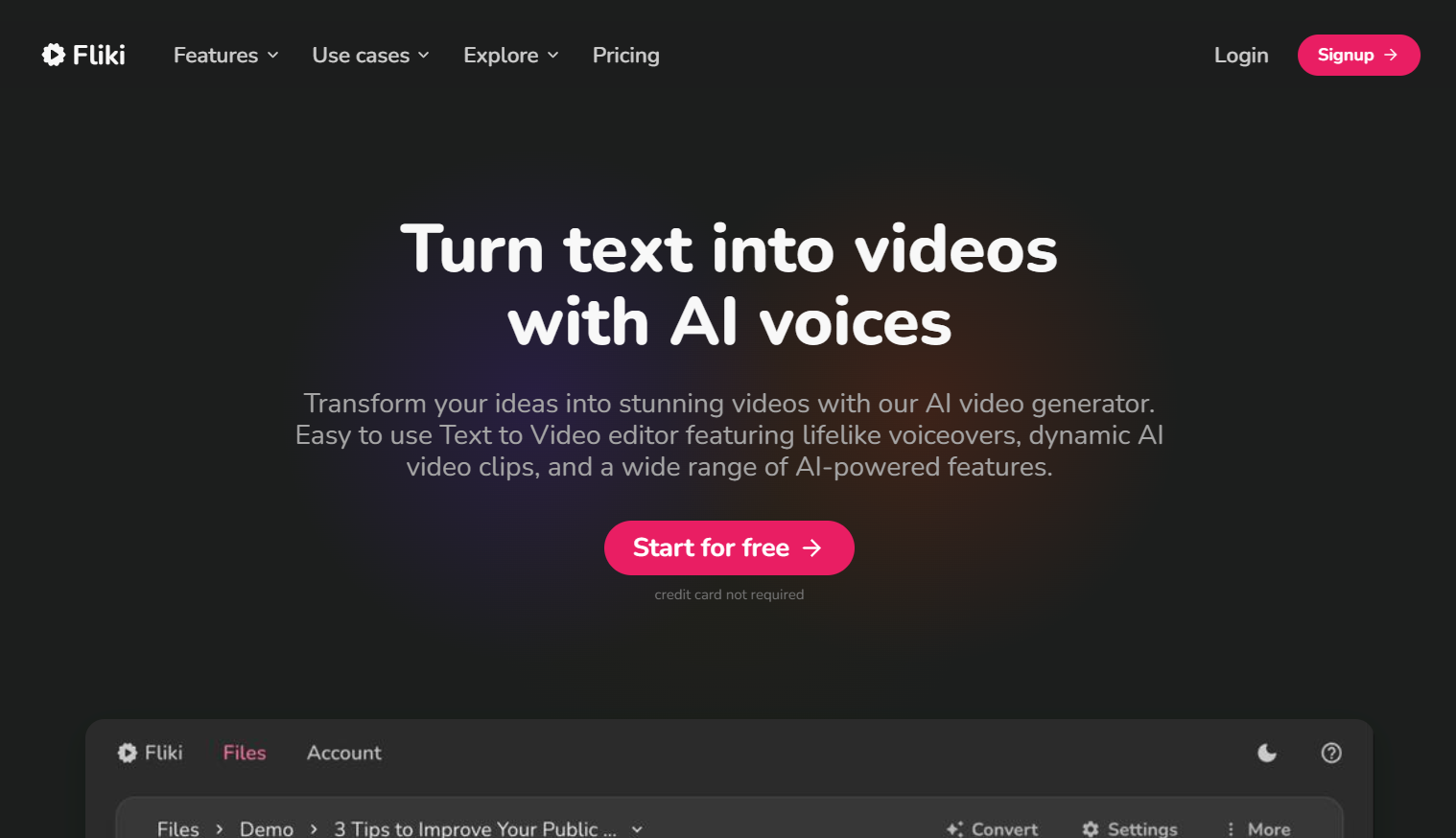Expand the Features dropdown menu
Viewport: 1456px width, 838px height.
coord(225,55)
